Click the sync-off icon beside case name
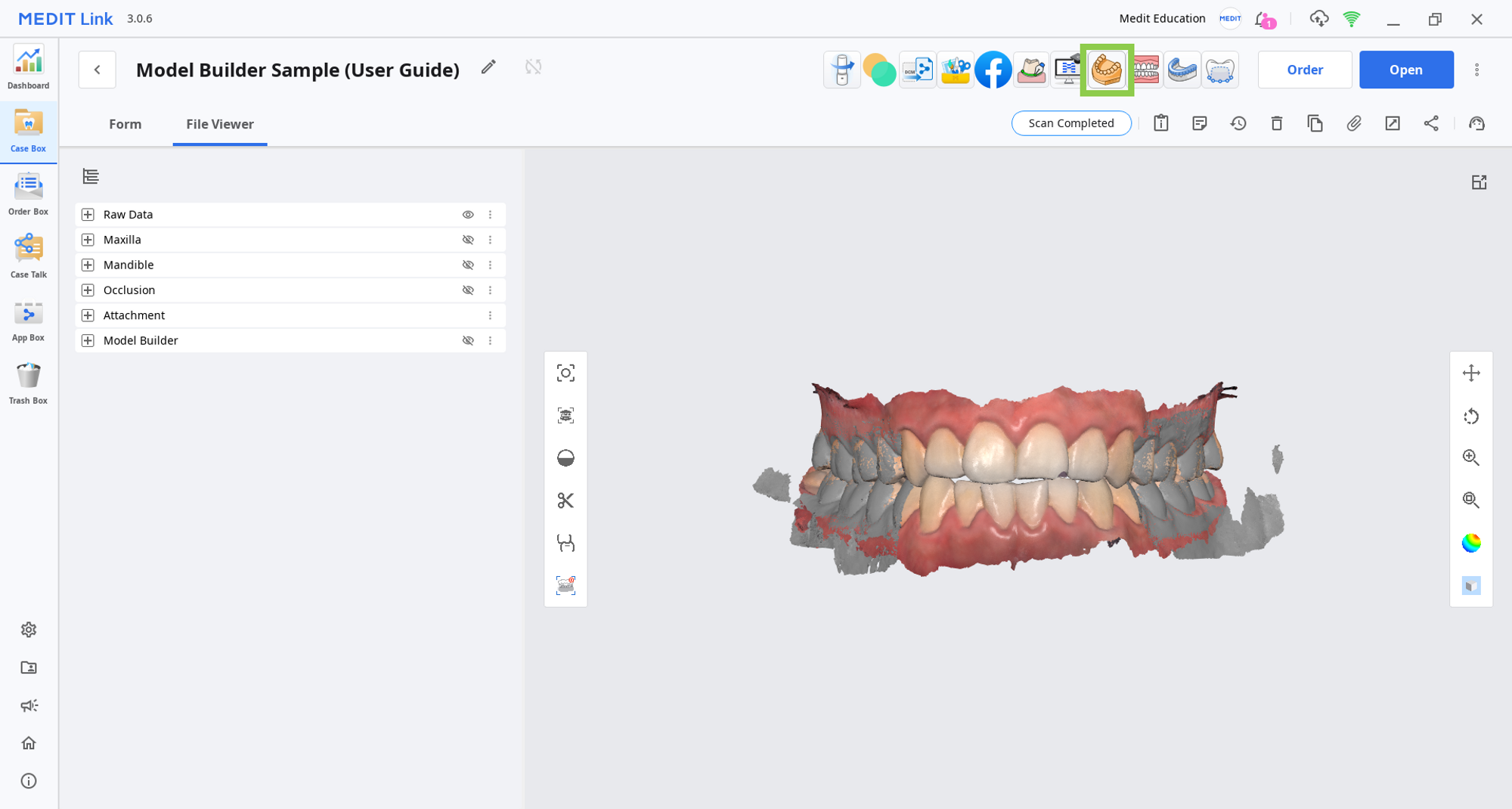This screenshot has width=1512, height=809. point(534,67)
